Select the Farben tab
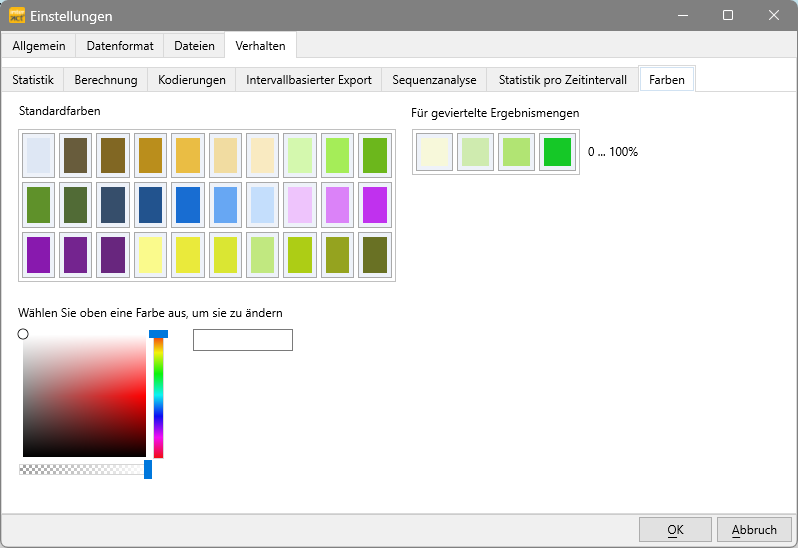798x548 pixels. [667, 79]
